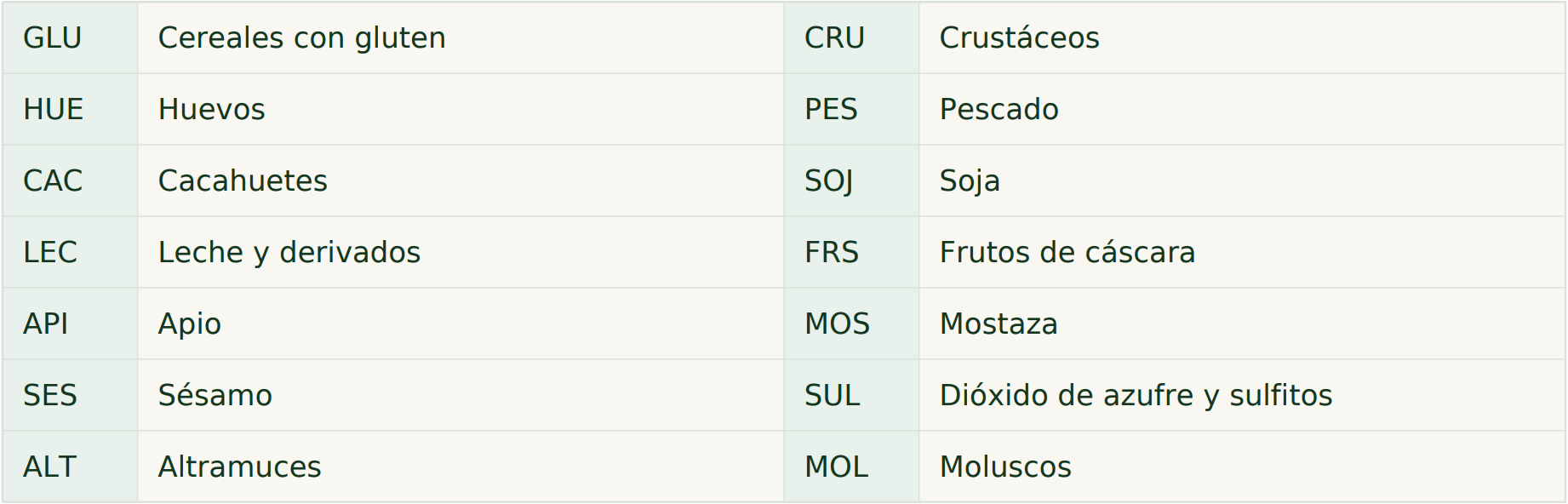Select the ALT allergen code
Viewport: 1568px width, 504px height.
tap(50, 467)
